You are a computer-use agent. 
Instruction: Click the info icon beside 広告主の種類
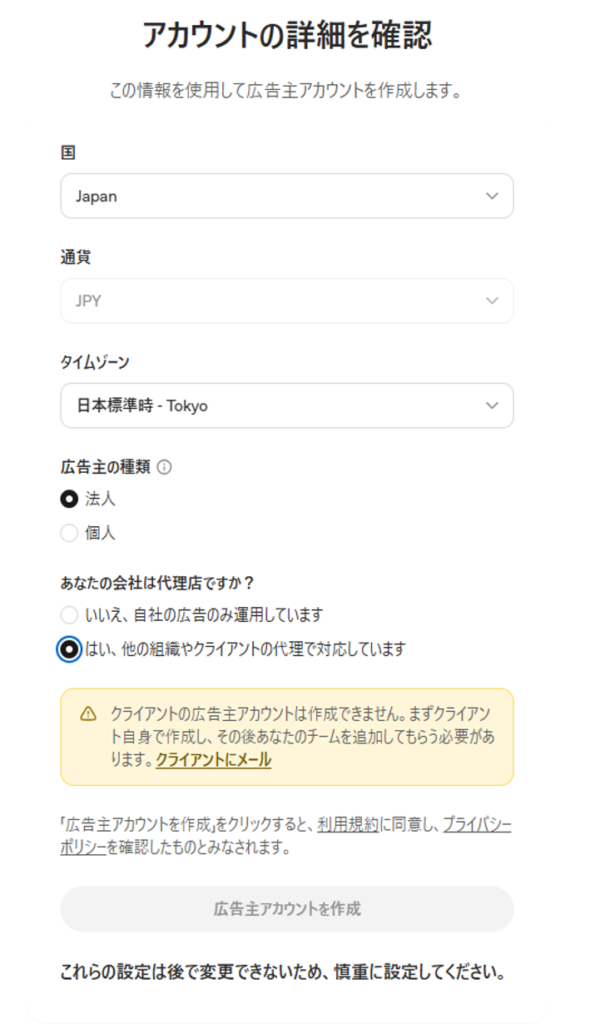pos(165,468)
